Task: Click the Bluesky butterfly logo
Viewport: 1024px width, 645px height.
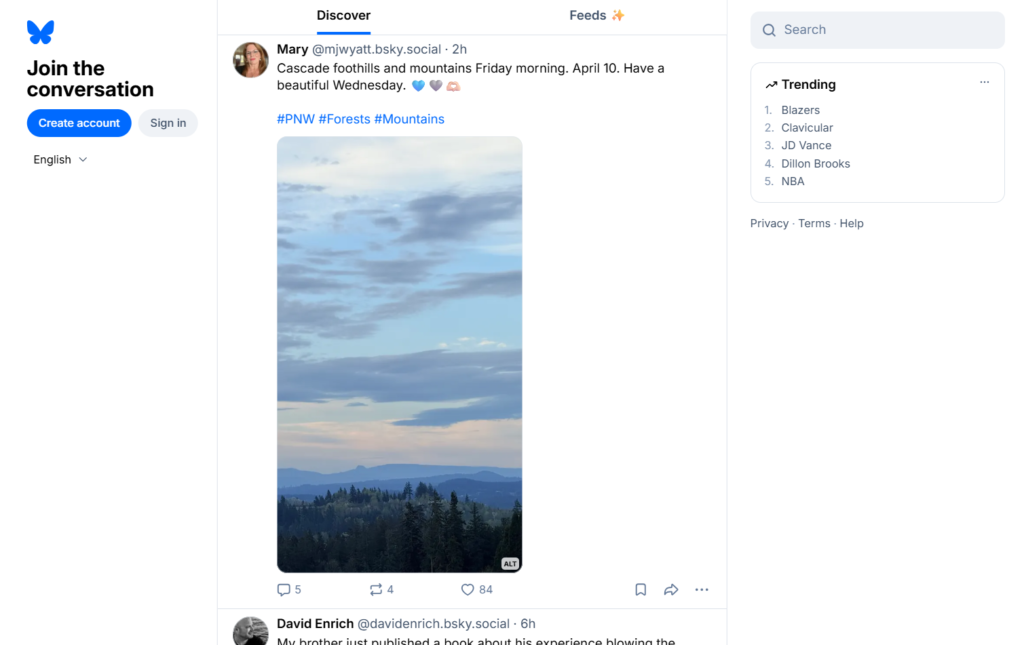Action: [40, 32]
